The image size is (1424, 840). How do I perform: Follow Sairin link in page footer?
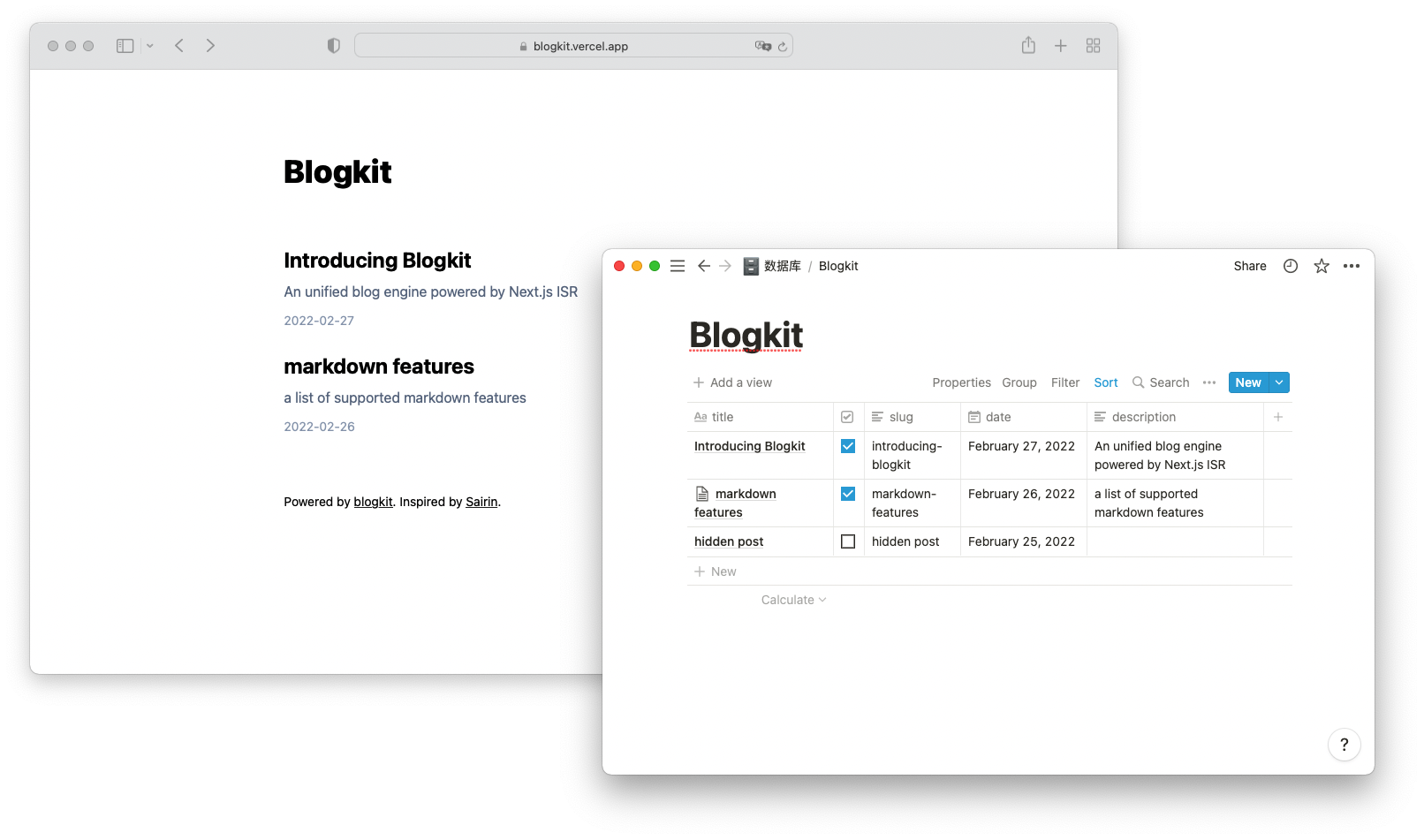click(481, 502)
